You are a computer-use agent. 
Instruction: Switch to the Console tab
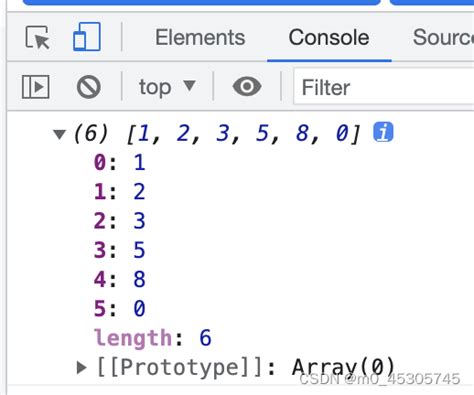click(x=329, y=37)
